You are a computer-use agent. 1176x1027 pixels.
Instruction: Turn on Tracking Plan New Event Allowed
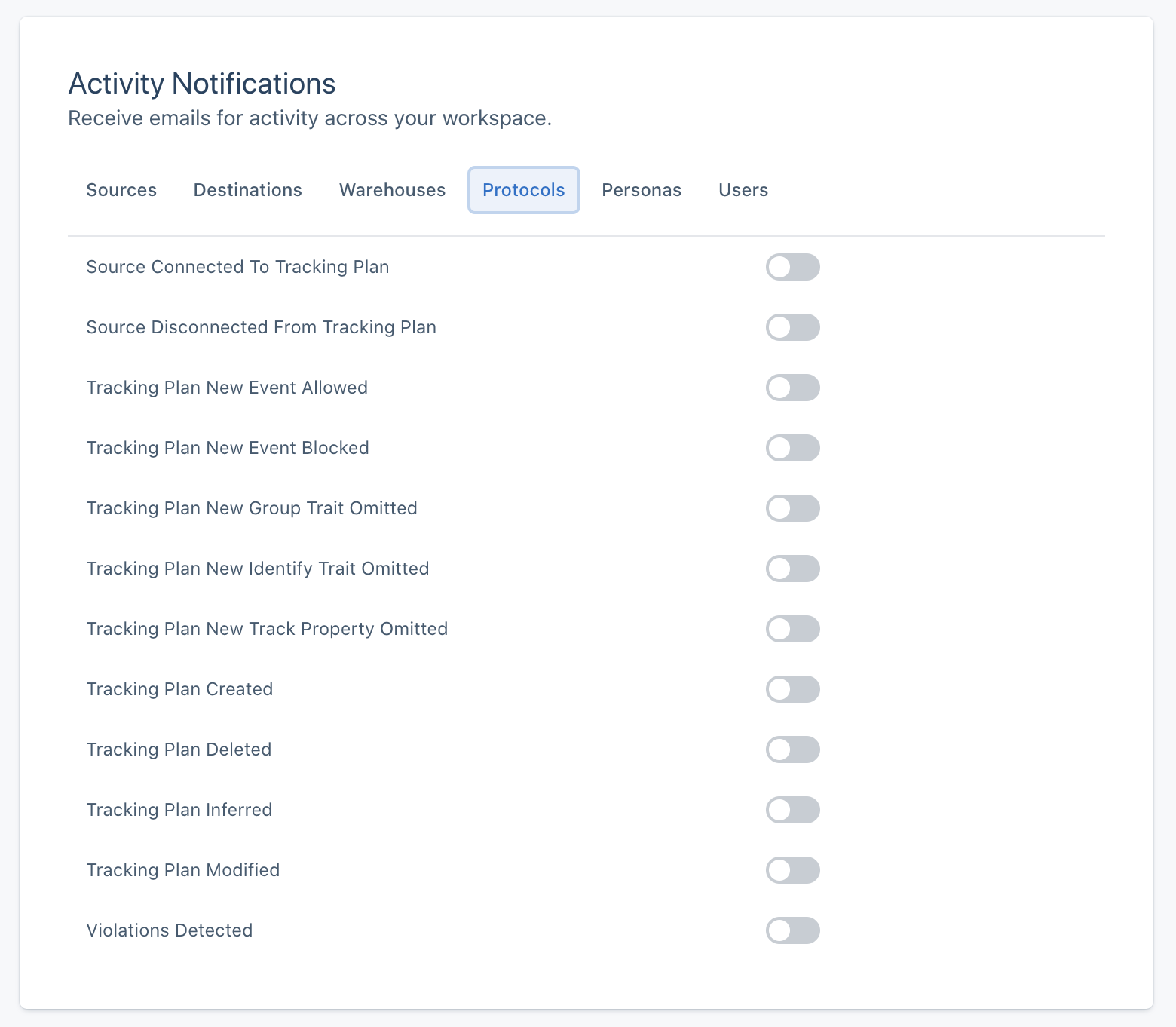[792, 388]
